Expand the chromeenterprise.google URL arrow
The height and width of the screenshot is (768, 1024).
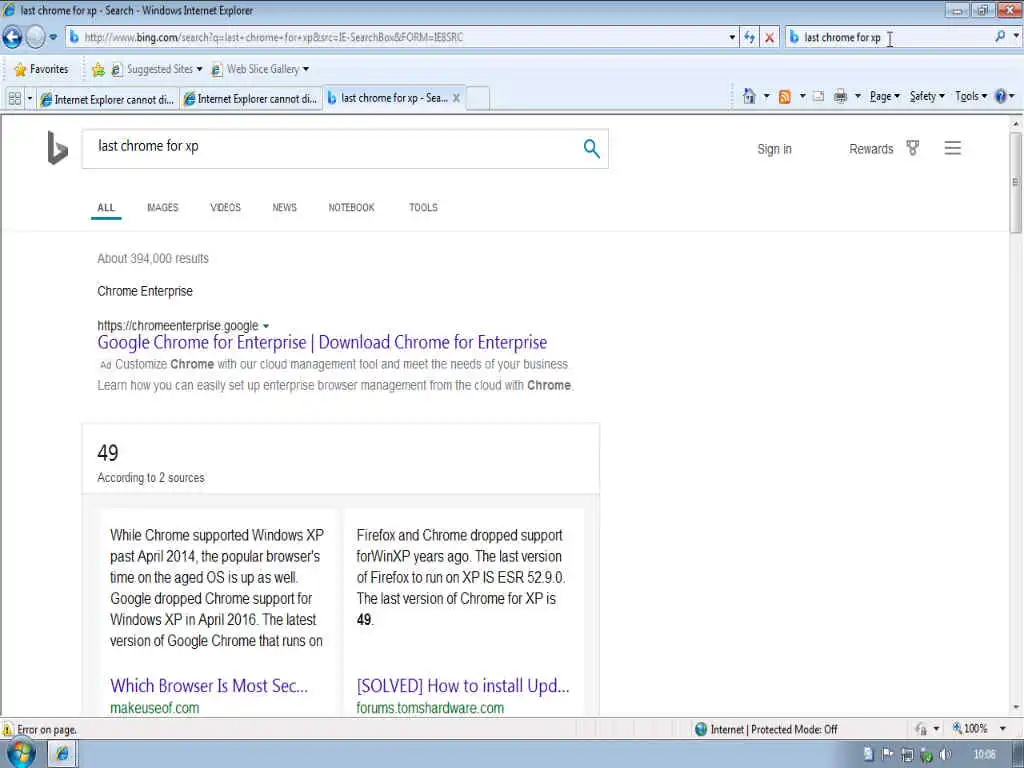(x=266, y=326)
